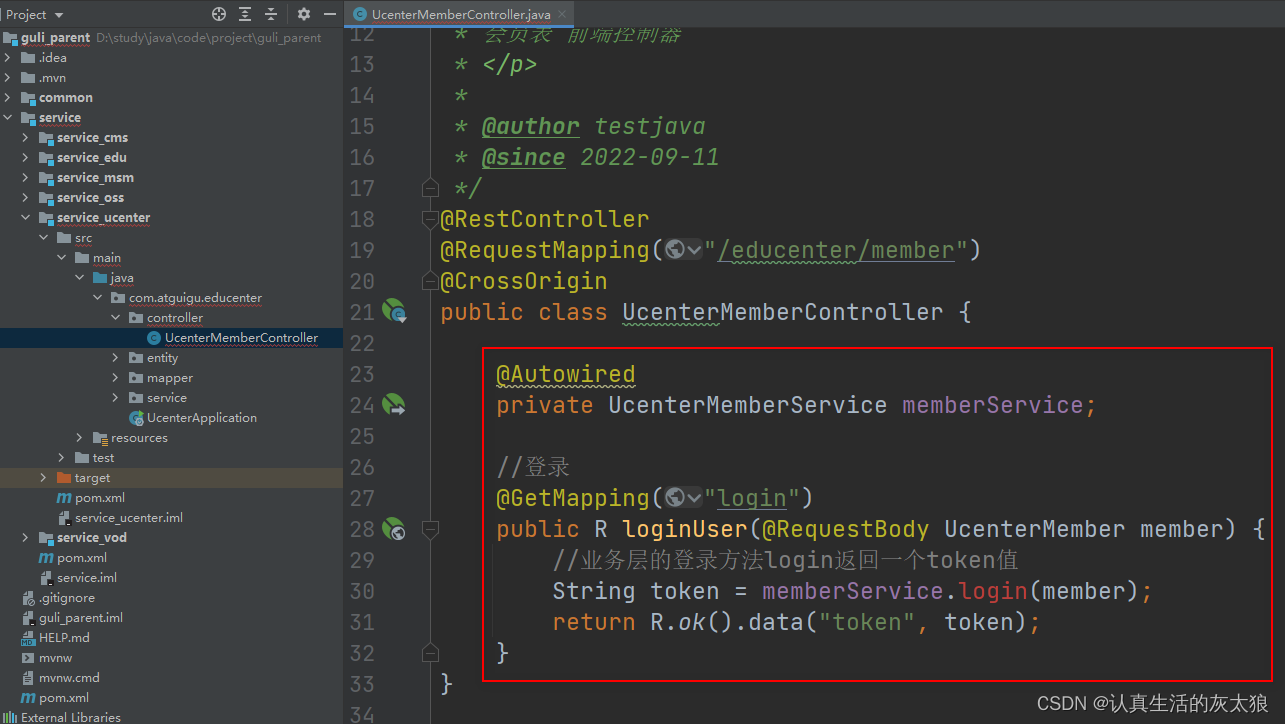
Task: Collapse the service module
Action: [8, 118]
